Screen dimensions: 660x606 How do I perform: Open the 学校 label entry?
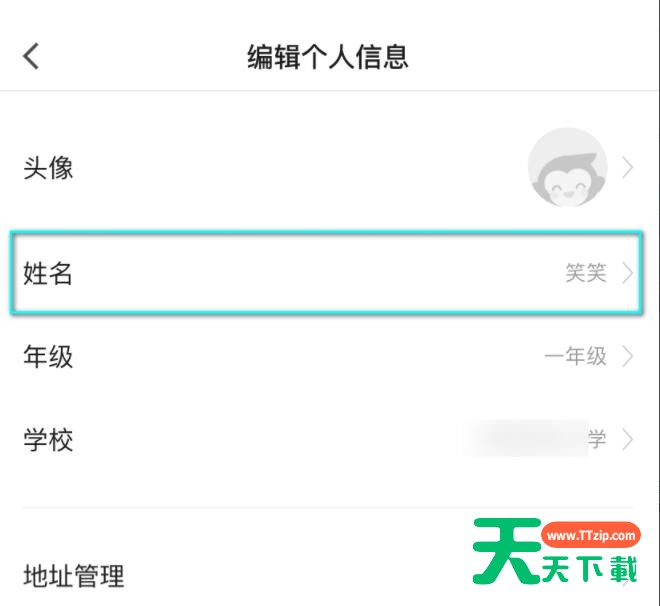(48, 439)
